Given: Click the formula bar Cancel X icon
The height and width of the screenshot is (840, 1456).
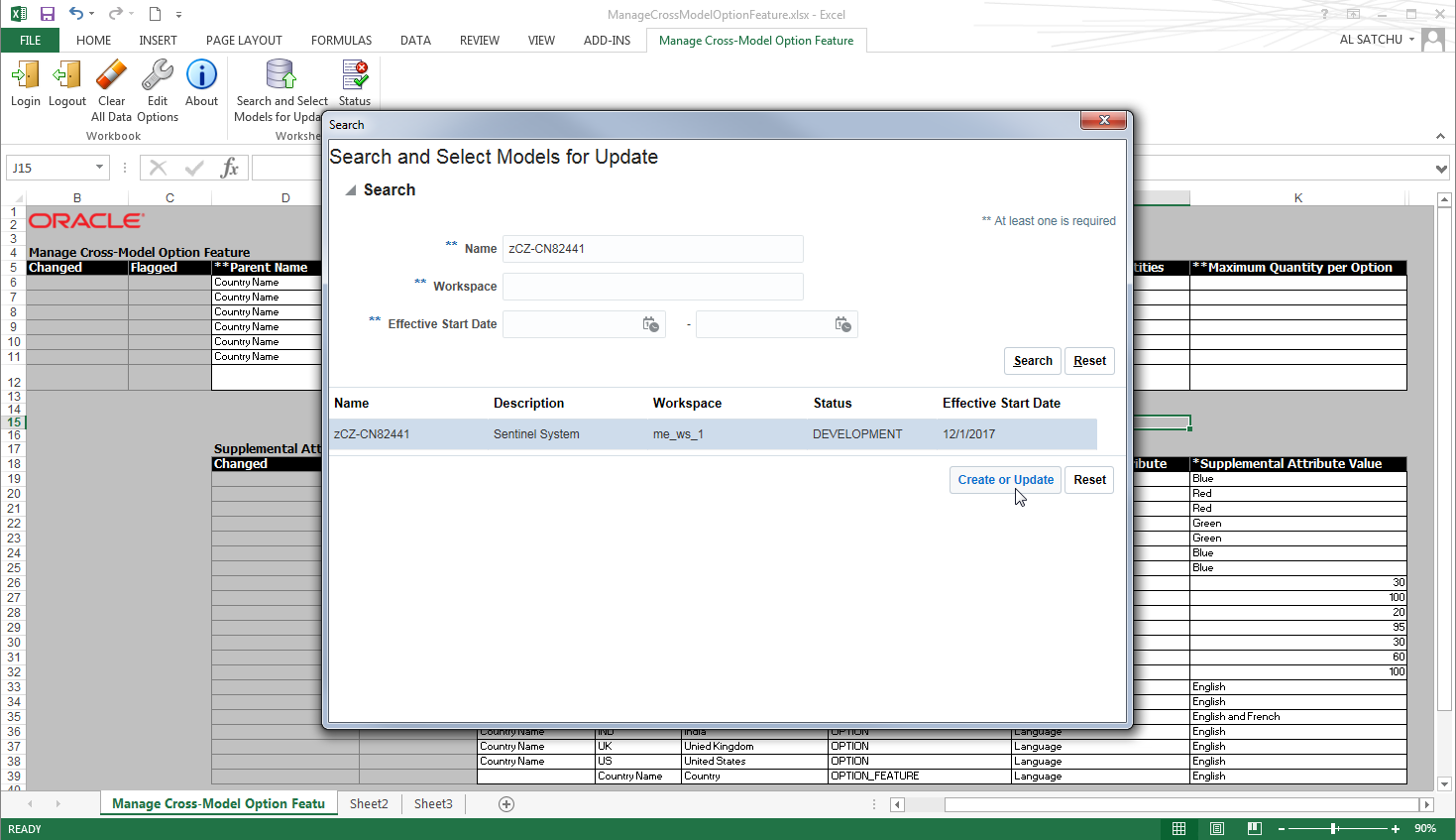Looking at the screenshot, I should (x=159, y=168).
